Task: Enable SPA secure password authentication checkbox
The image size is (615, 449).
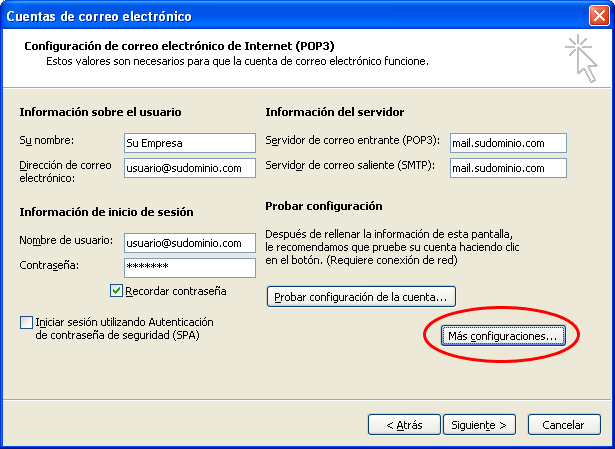Action: click(26, 323)
